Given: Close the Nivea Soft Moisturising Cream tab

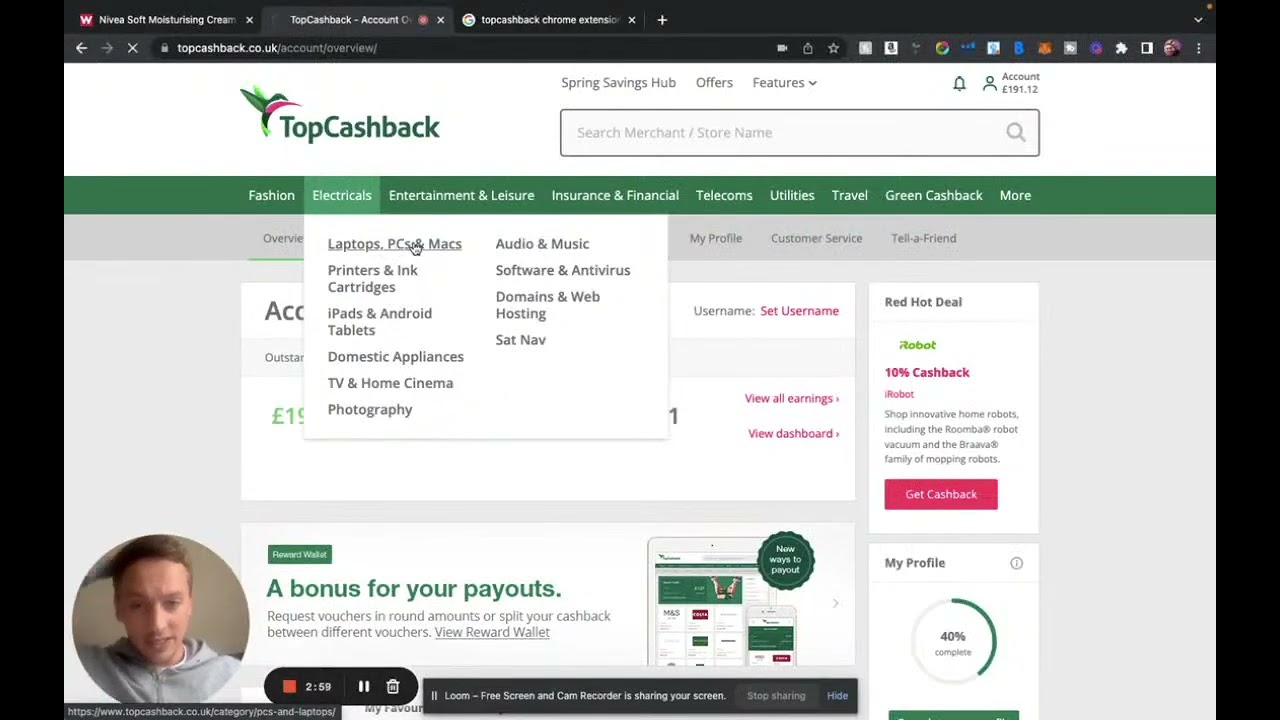Looking at the screenshot, I should coord(249,20).
